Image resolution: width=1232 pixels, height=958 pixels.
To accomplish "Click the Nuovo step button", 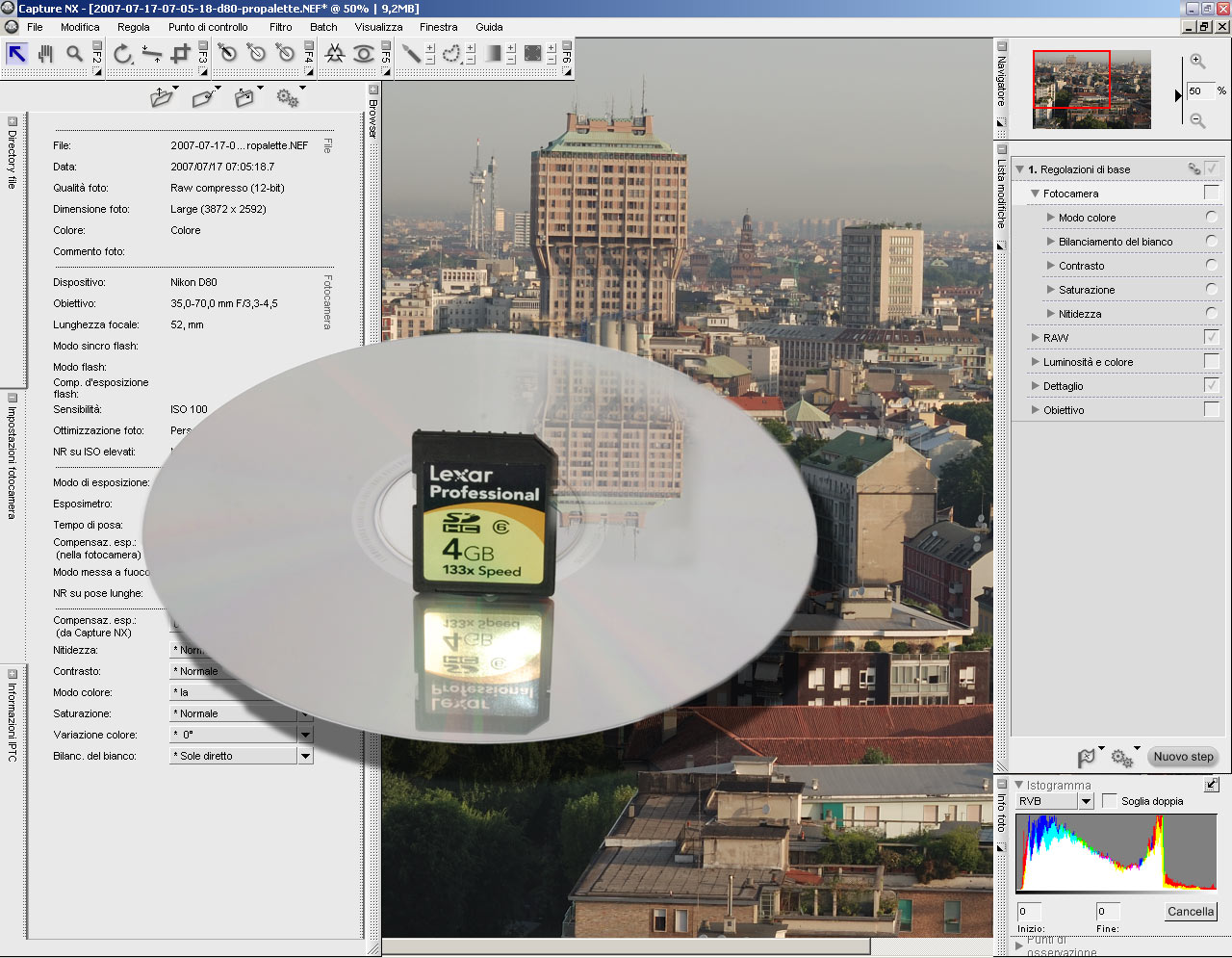I will point(1183,757).
